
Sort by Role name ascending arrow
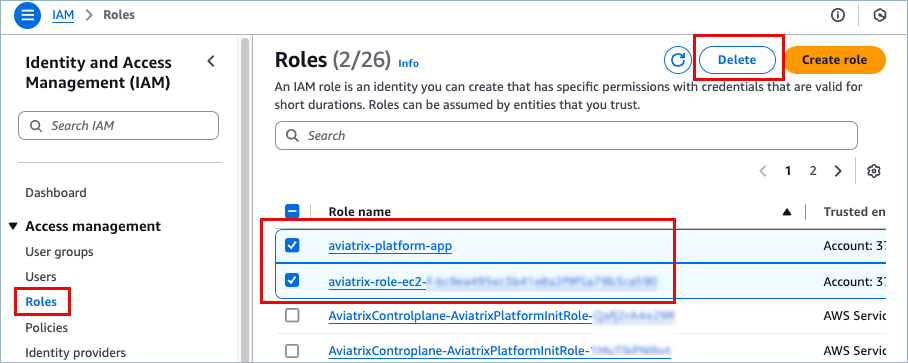pyautogui.click(x=786, y=212)
